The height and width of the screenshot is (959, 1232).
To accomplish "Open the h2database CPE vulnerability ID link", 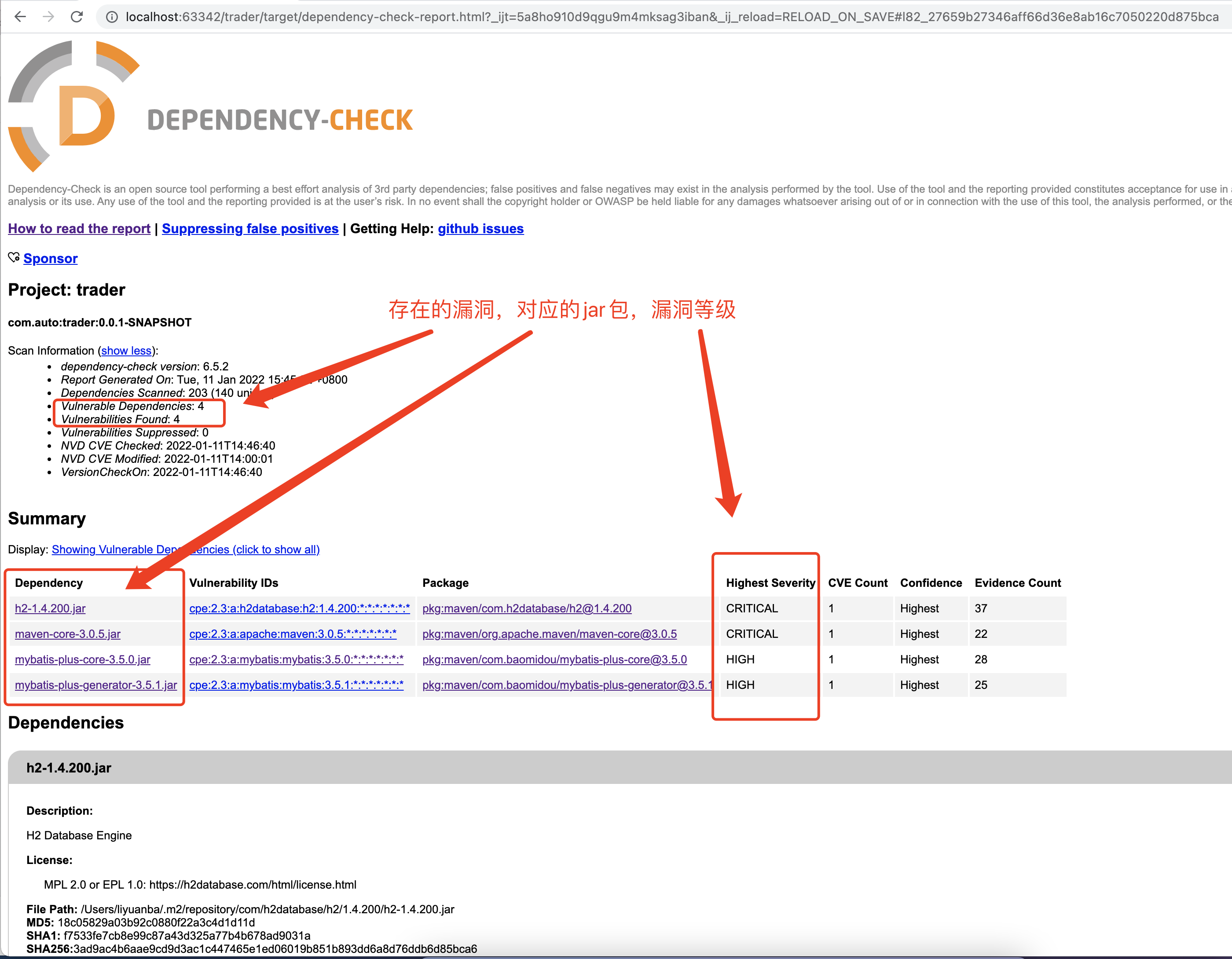I will coord(300,609).
